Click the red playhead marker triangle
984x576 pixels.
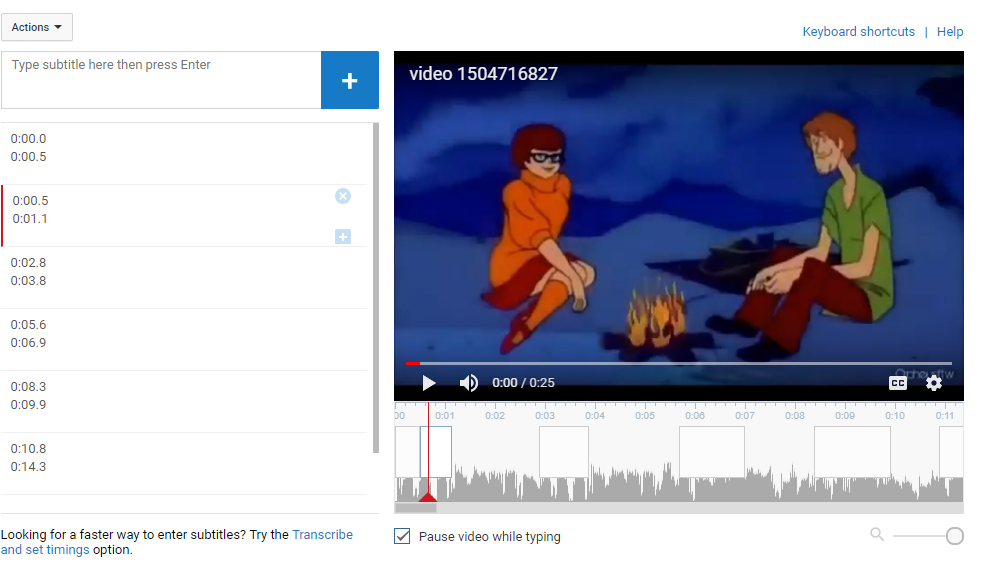pyautogui.click(x=427, y=497)
